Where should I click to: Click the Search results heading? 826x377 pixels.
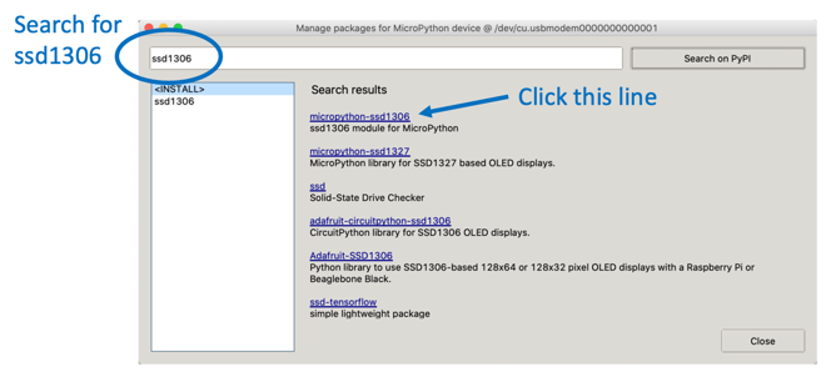pos(349,90)
